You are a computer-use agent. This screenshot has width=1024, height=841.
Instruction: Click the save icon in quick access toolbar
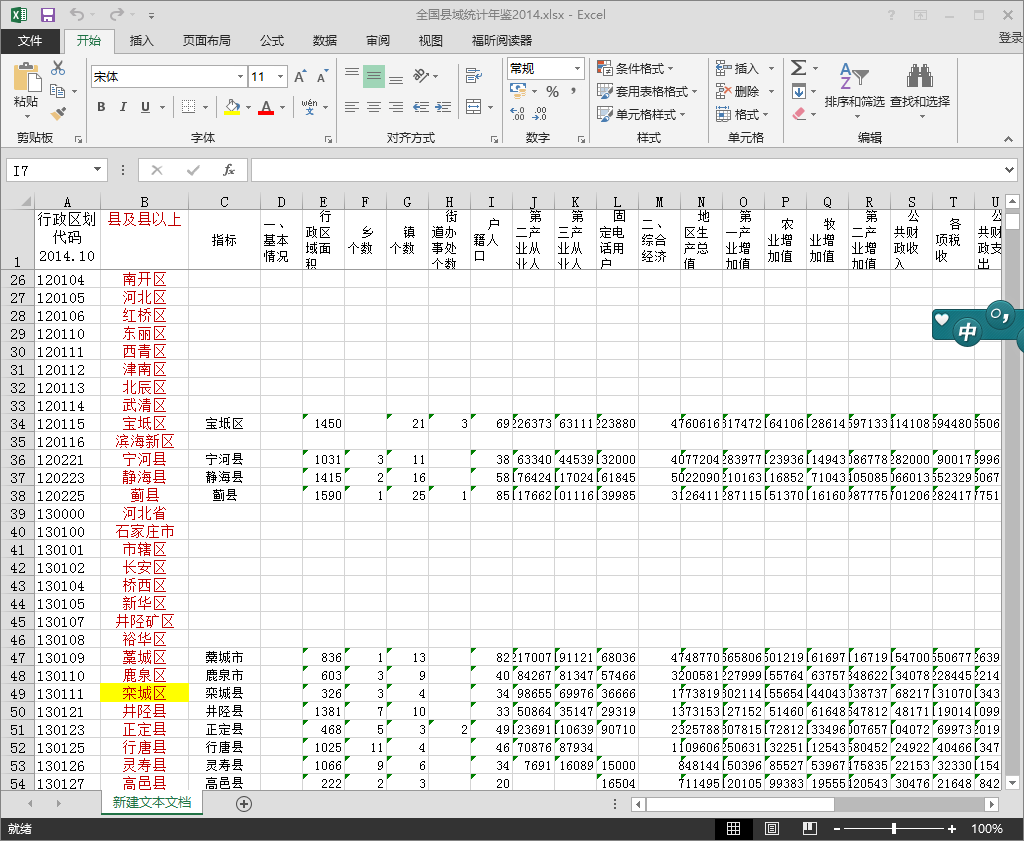pyautogui.click(x=48, y=15)
